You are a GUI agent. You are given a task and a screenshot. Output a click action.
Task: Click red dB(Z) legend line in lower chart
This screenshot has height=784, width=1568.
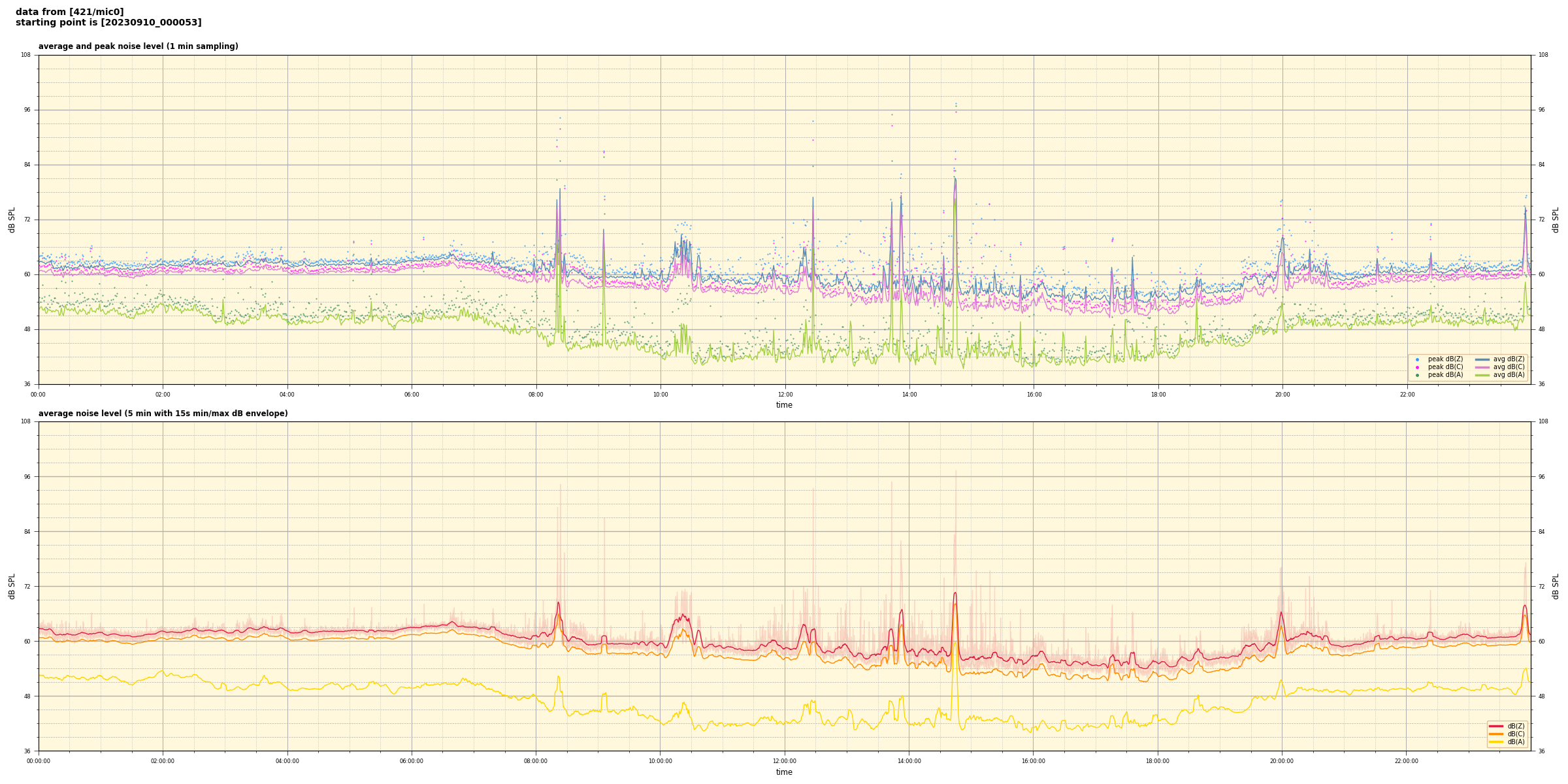click(x=1496, y=726)
